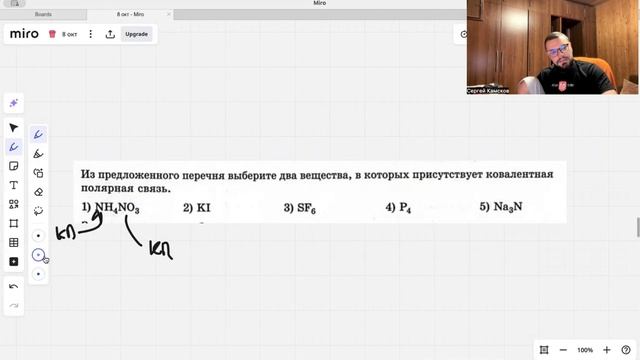Click answer option '1) NH4NO3'
Image resolution: width=640 pixels, height=360 pixels.
[111, 208]
